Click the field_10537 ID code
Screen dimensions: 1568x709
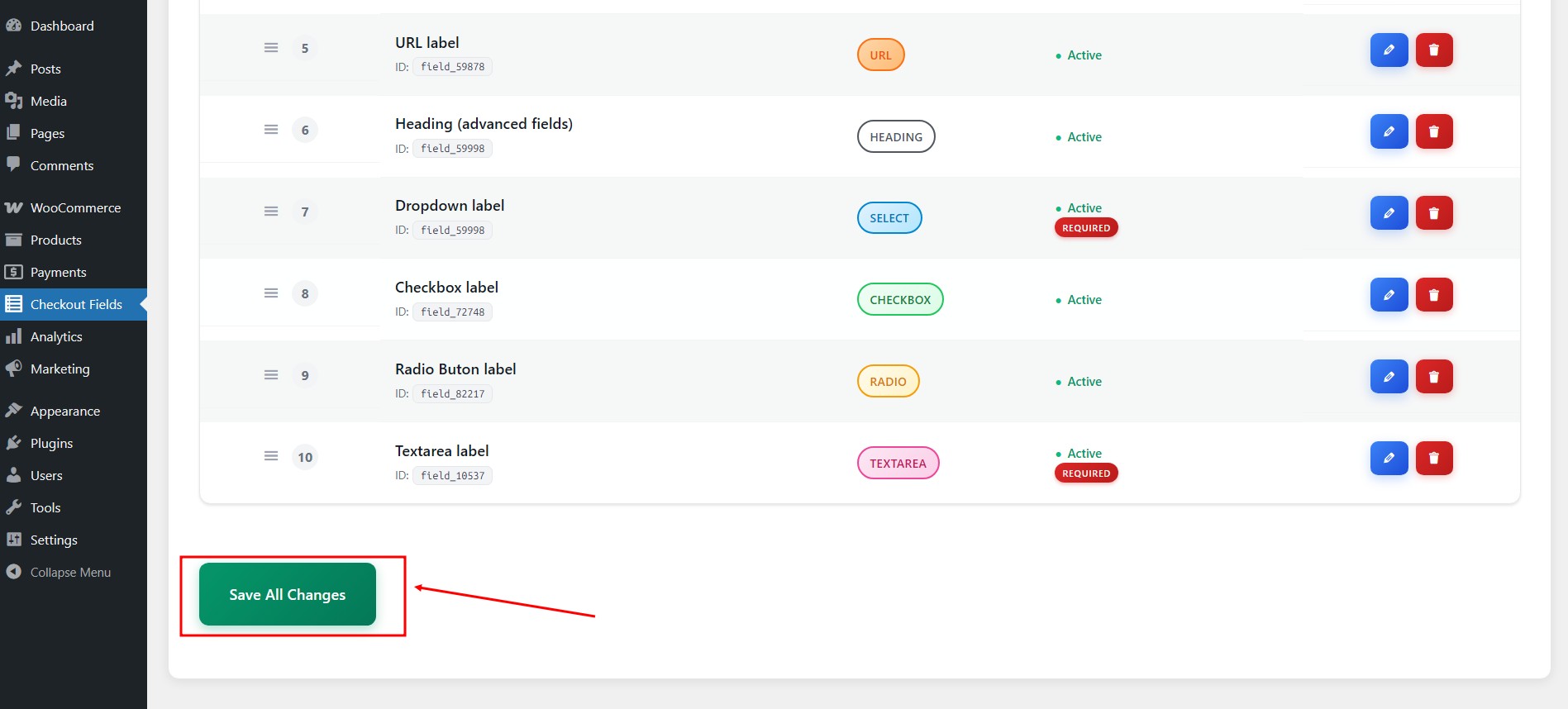453,476
